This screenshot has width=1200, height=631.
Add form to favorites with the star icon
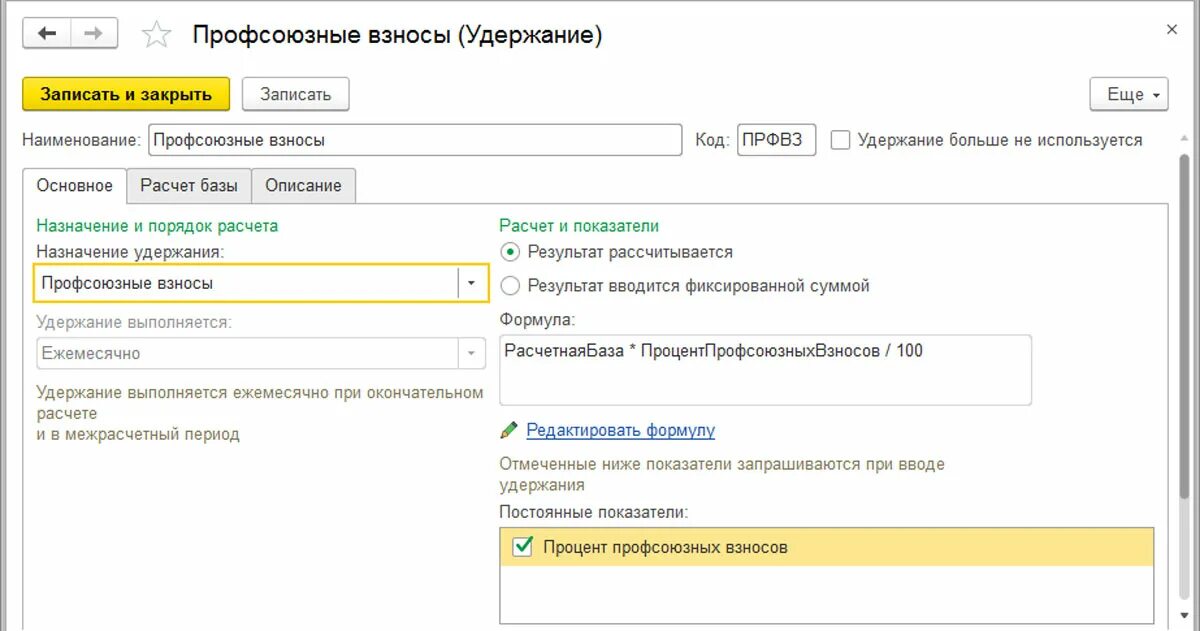point(156,33)
